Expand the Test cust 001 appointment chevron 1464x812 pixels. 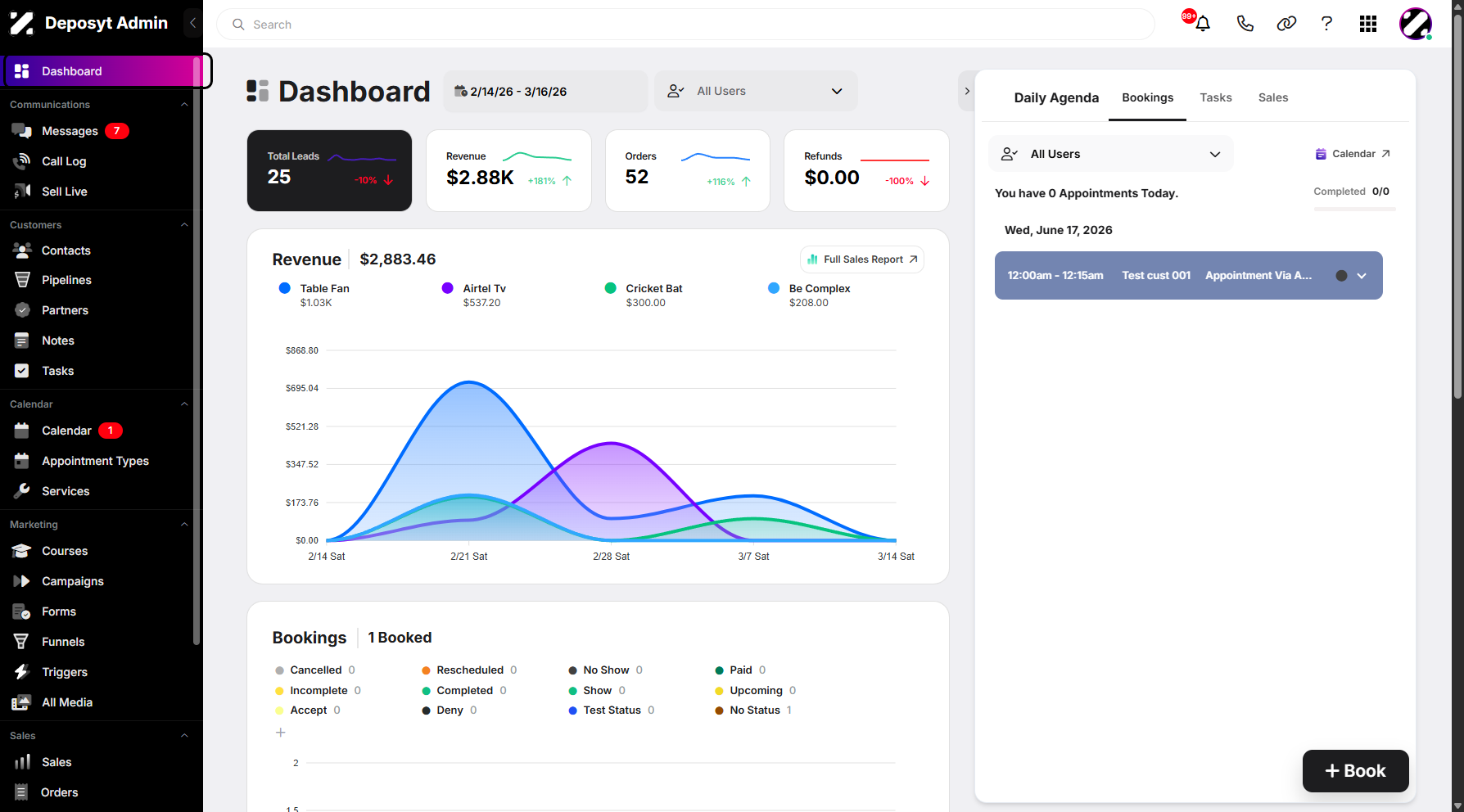click(1362, 276)
